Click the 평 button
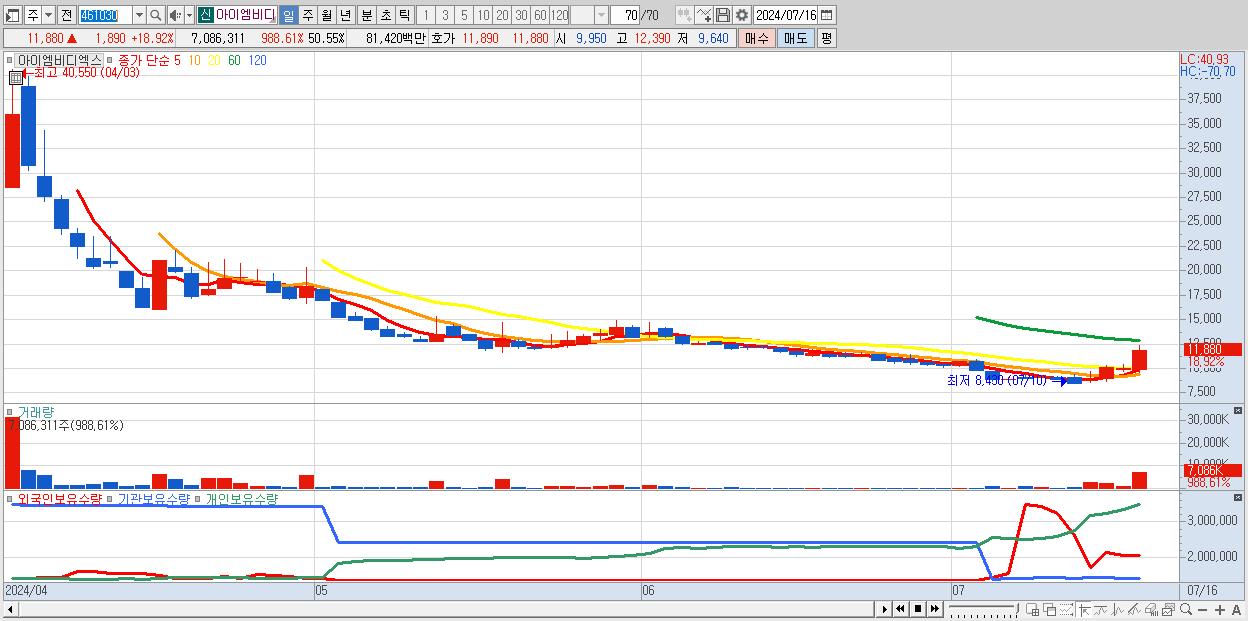 pos(826,38)
